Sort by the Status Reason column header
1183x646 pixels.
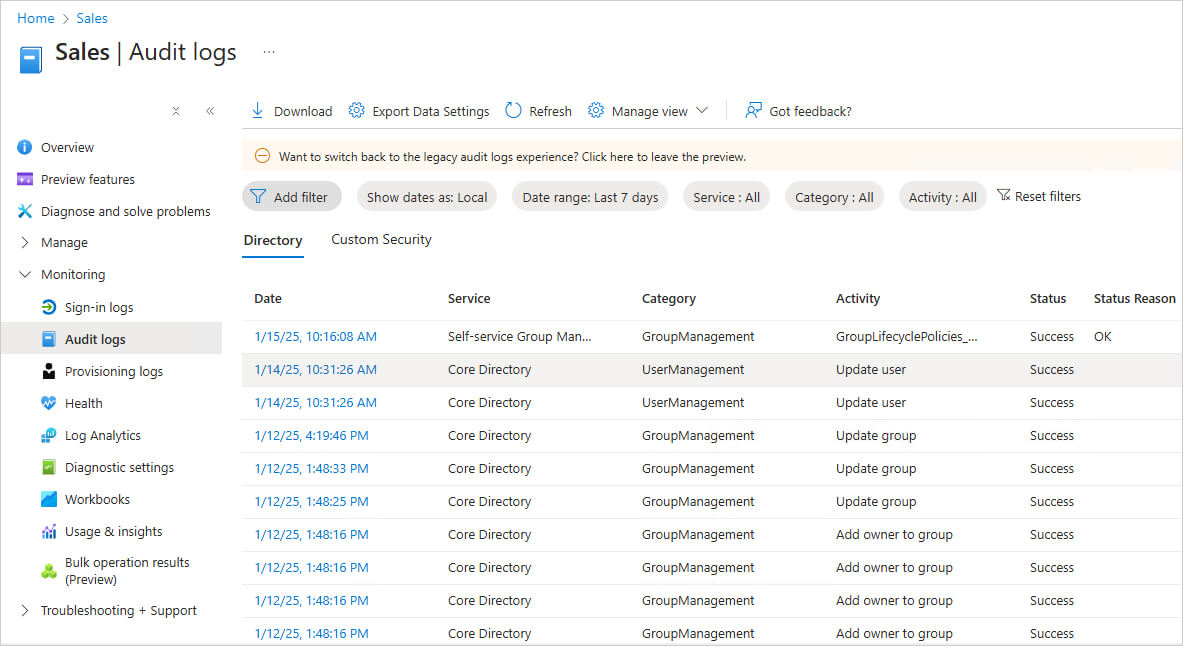1135,298
